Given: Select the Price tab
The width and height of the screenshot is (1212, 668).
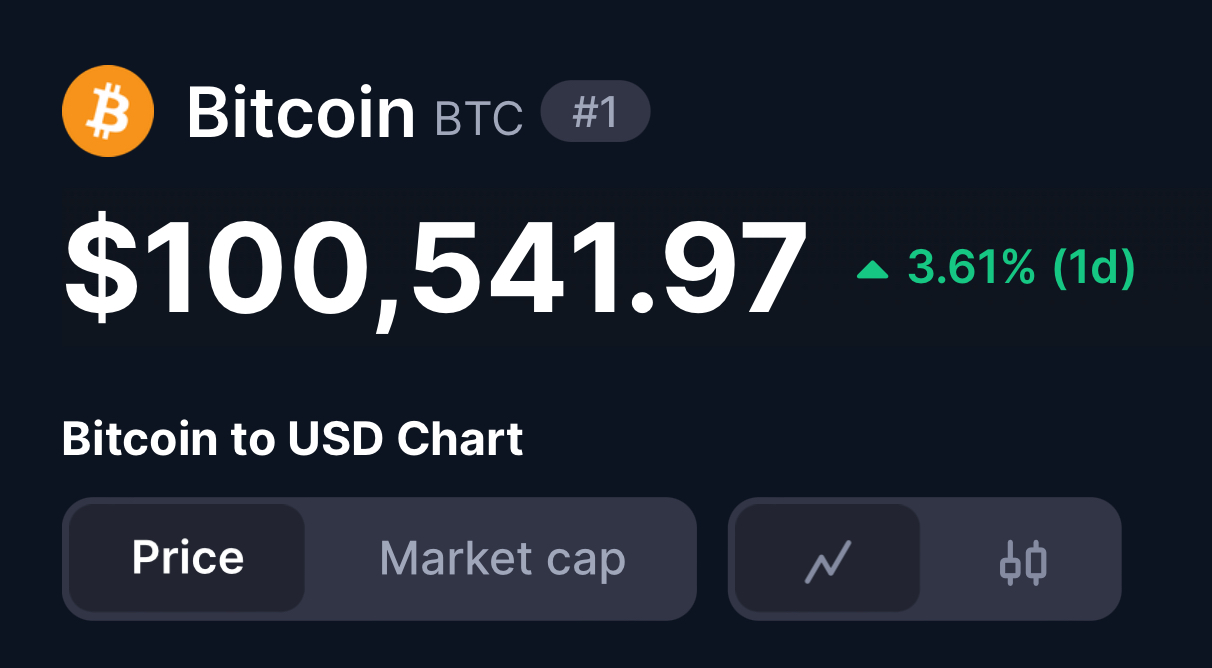Looking at the screenshot, I should tap(187, 558).
